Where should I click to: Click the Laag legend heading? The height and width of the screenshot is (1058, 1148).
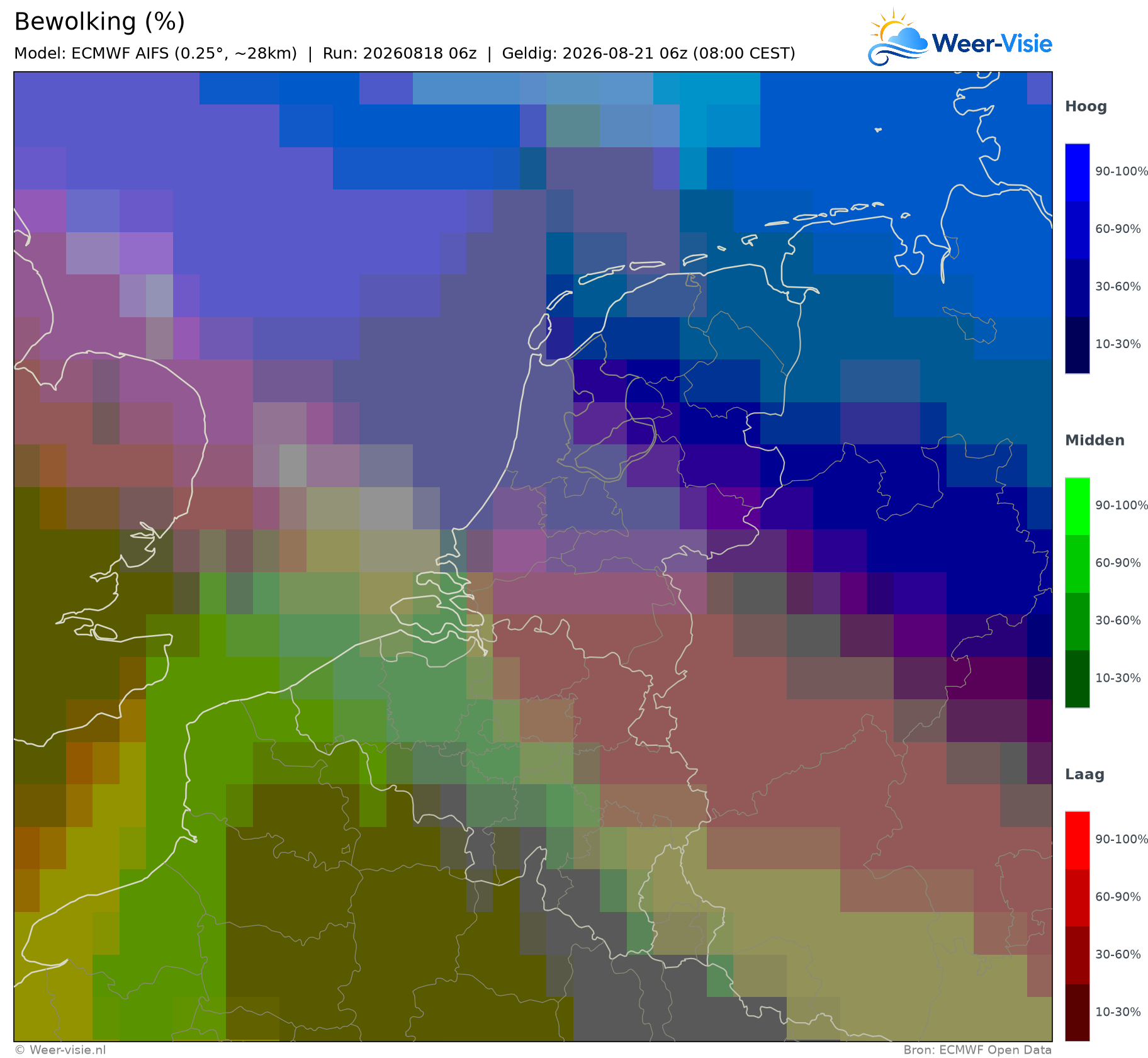1084,775
